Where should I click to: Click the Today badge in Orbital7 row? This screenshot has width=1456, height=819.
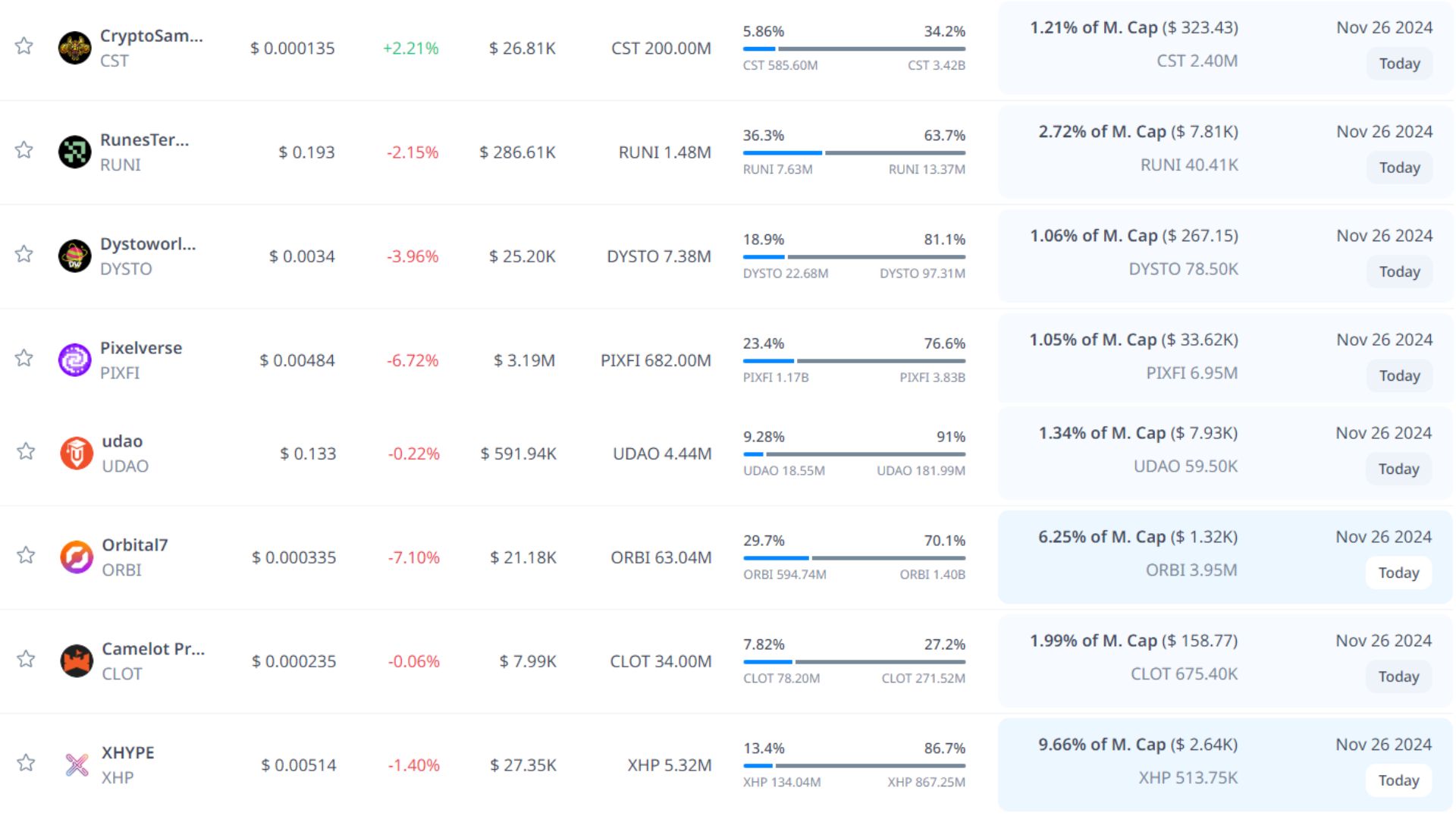(1398, 573)
